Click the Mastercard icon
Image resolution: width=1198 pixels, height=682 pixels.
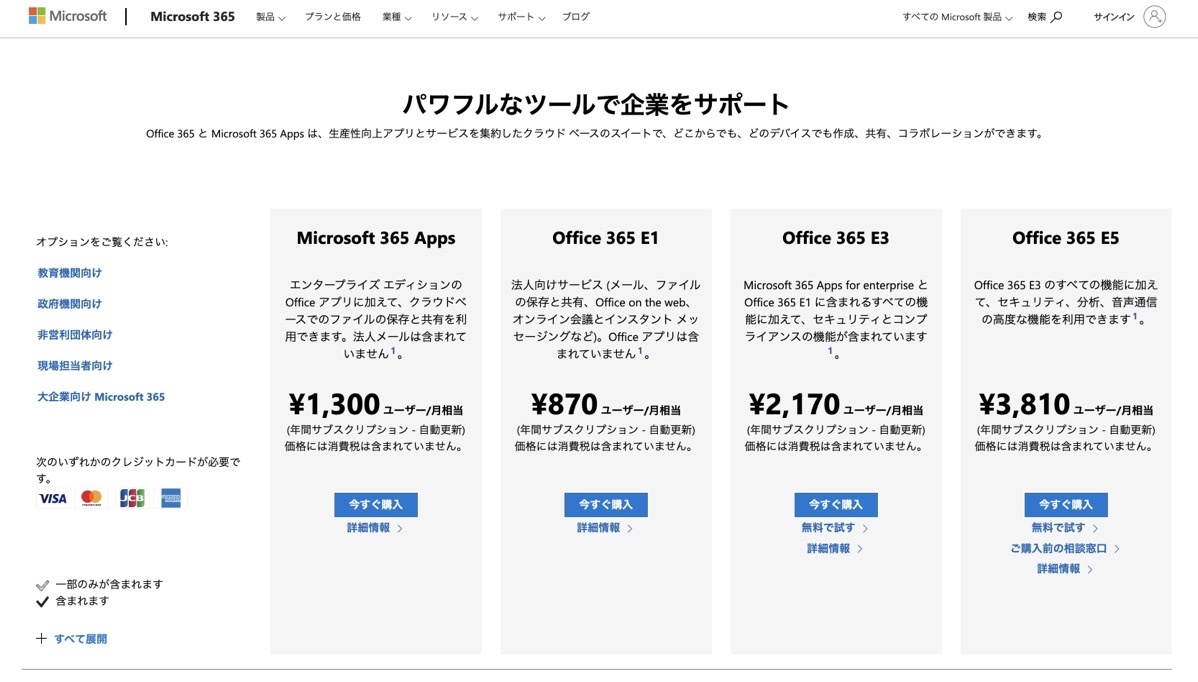click(92, 499)
